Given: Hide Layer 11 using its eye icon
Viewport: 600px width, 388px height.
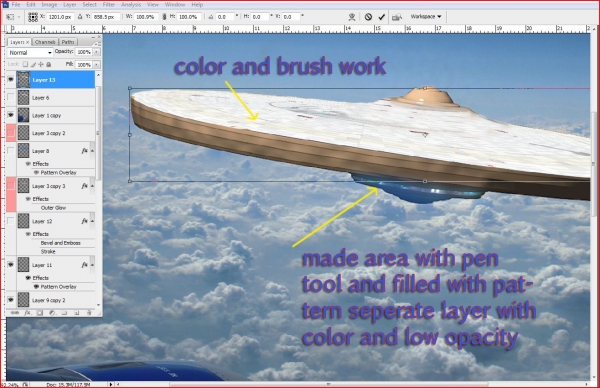Looking at the screenshot, I should pyautogui.click(x=11, y=265).
